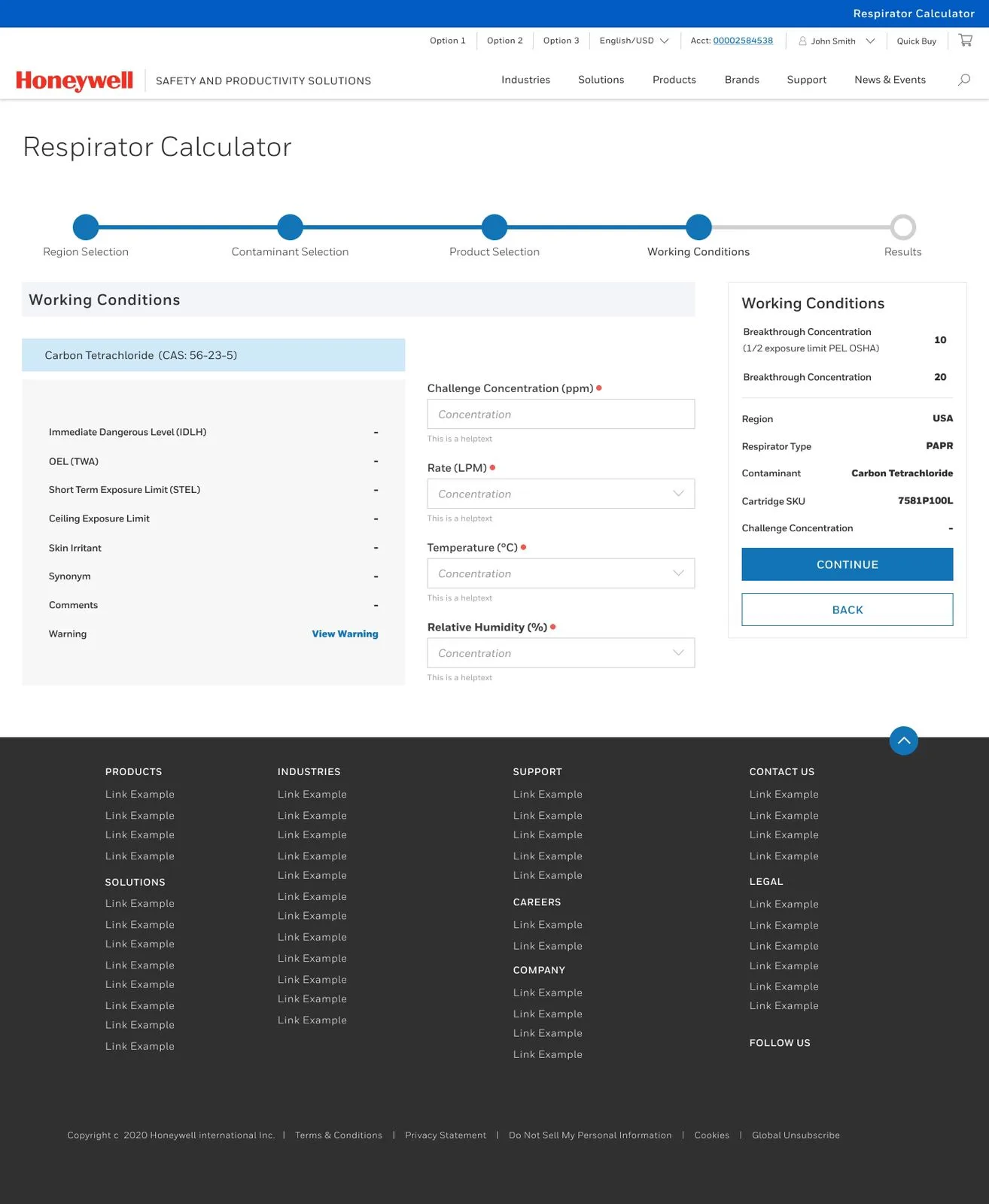This screenshot has height=1204, width=989.
Task: Click the Ceiling Exposure Limit row
Action: pyautogui.click(x=213, y=518)
